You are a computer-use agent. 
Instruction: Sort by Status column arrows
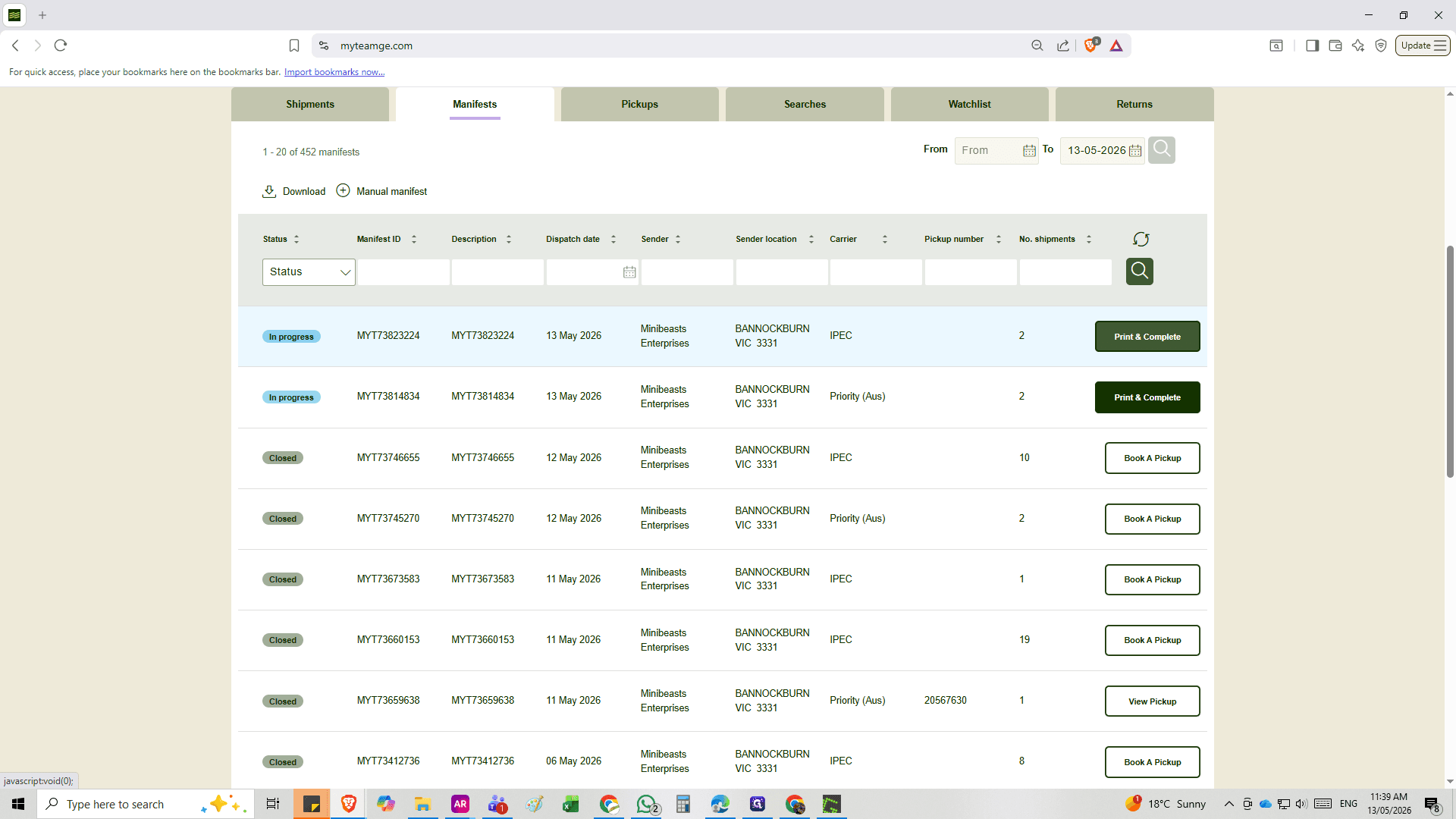297,239
